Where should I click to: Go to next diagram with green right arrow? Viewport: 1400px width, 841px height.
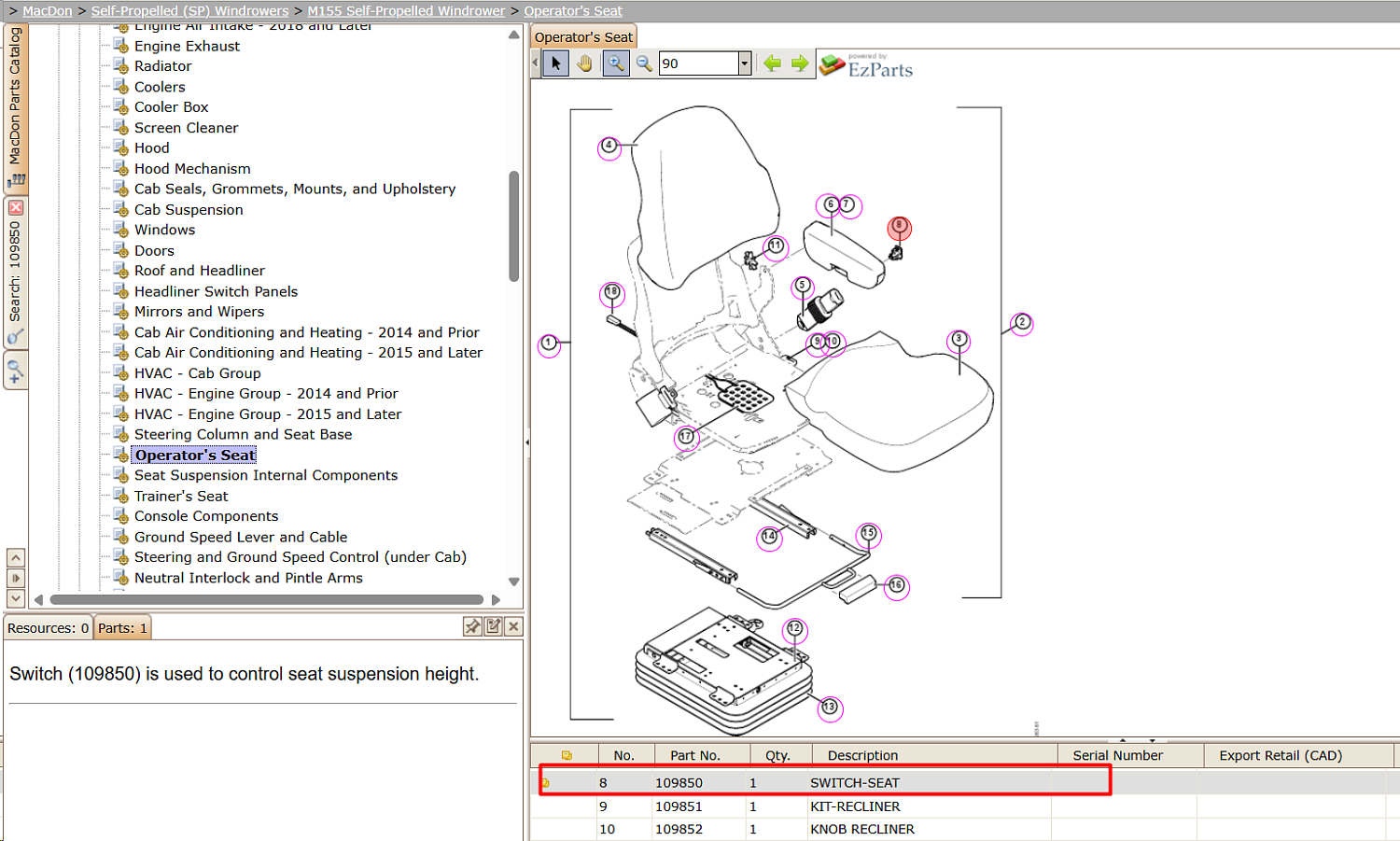click(800, 63)
